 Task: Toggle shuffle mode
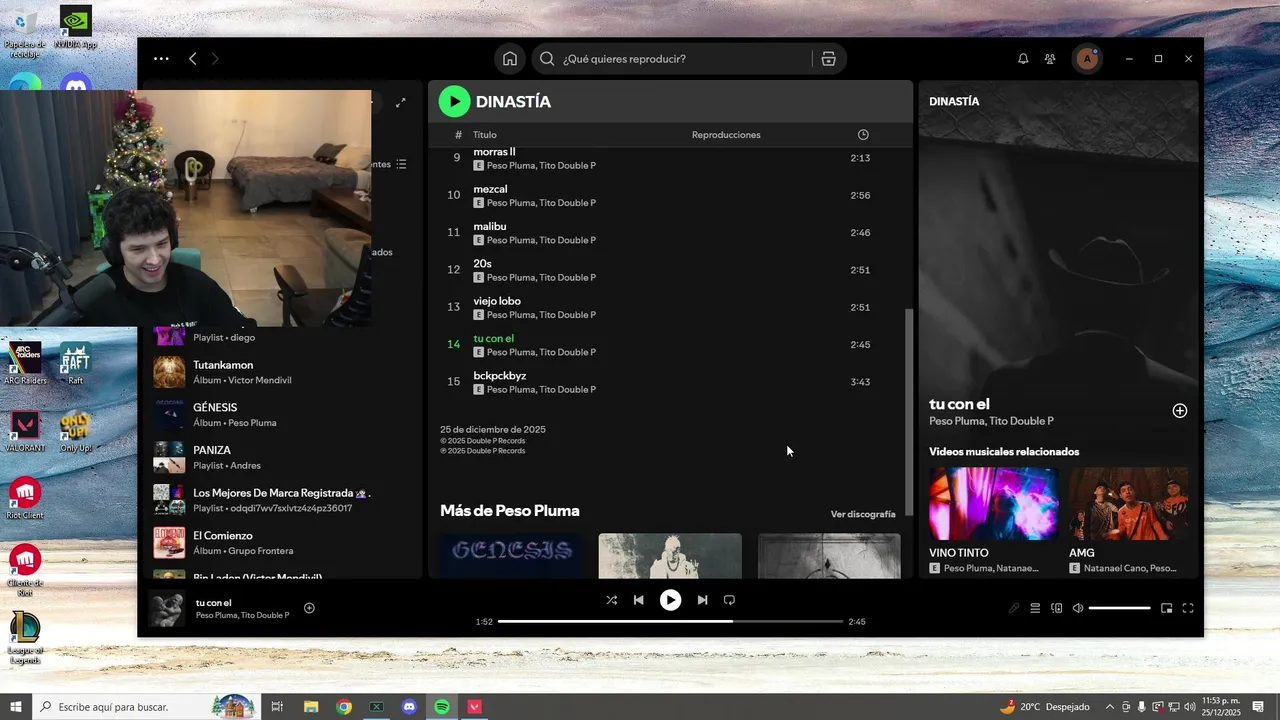[x=611, y=600]
